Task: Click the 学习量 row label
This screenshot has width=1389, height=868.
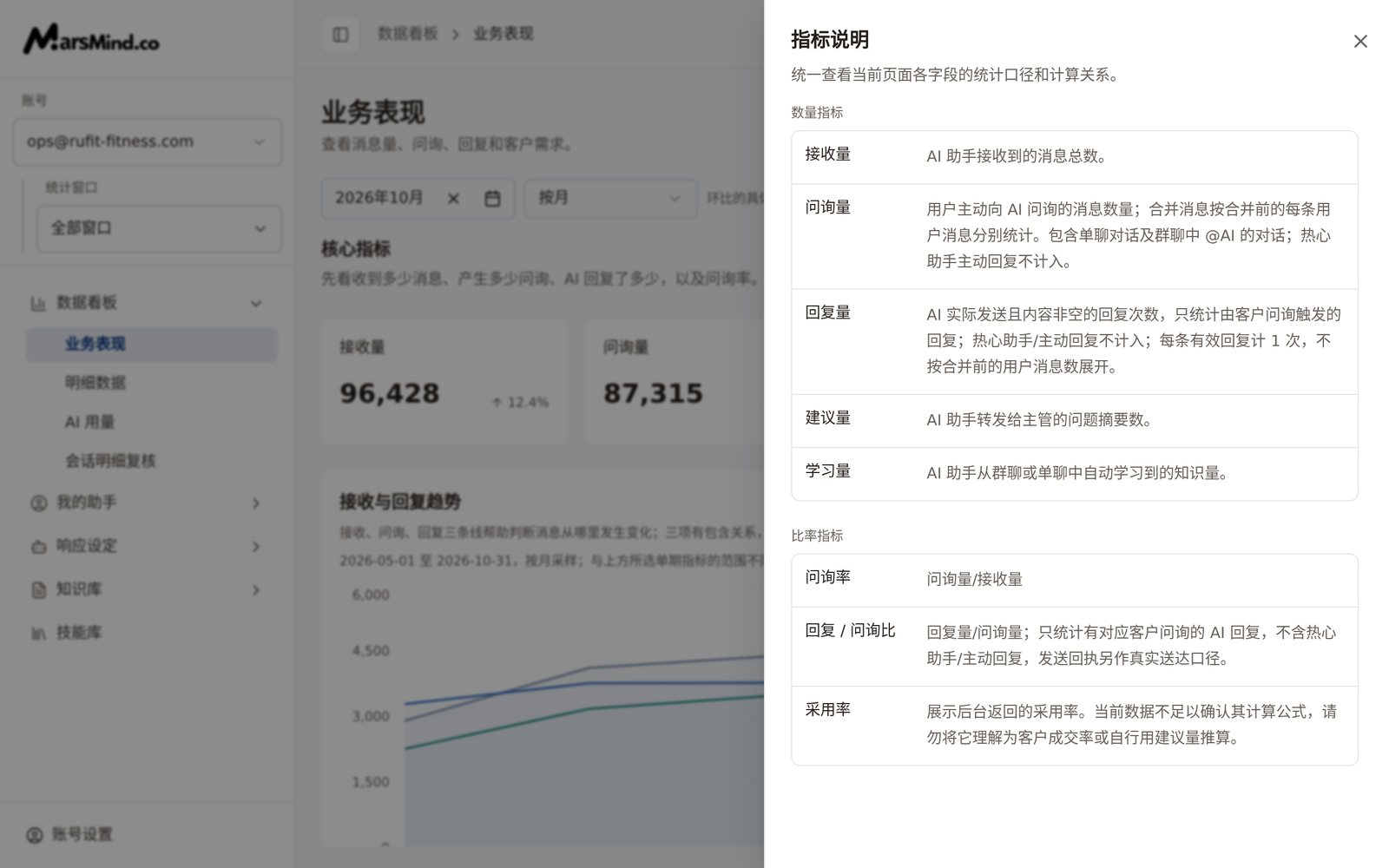Action: [828, 470]
